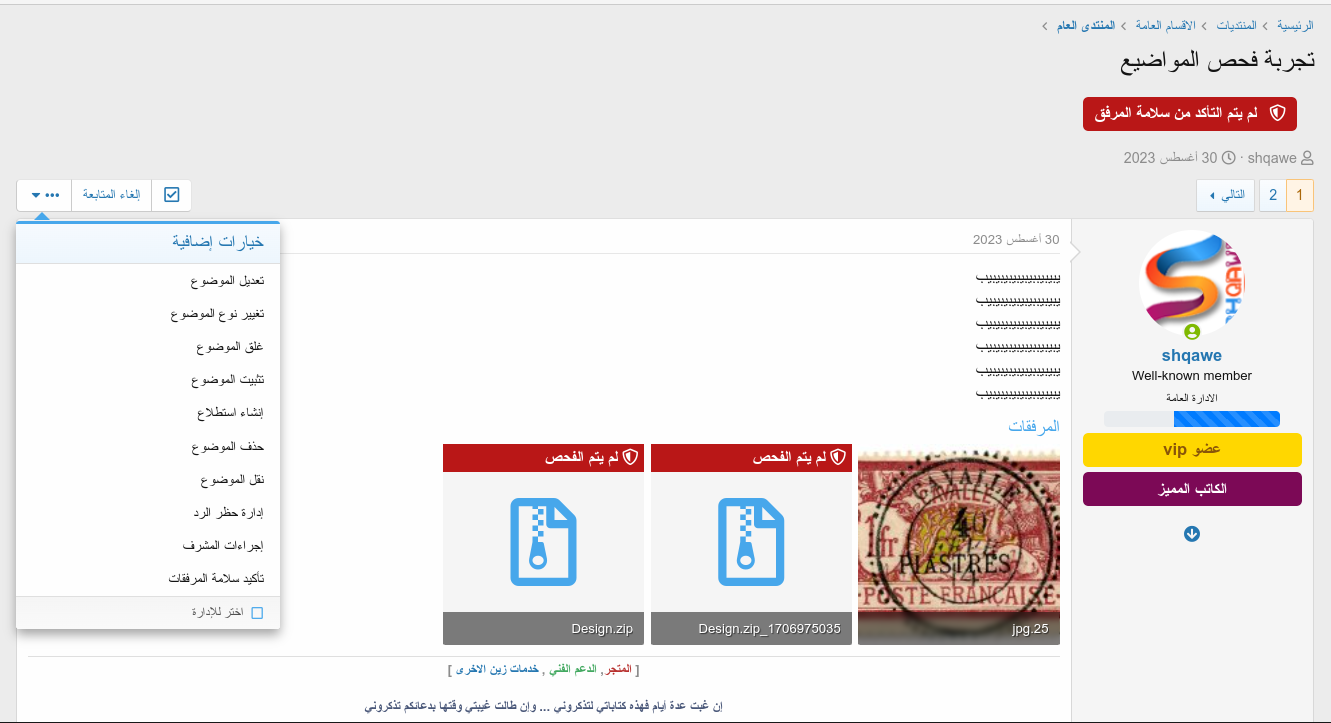This screenshot has width=1331, height=723.
Task: Click the Design.zip file icon
Action: [x=544, y=541]
